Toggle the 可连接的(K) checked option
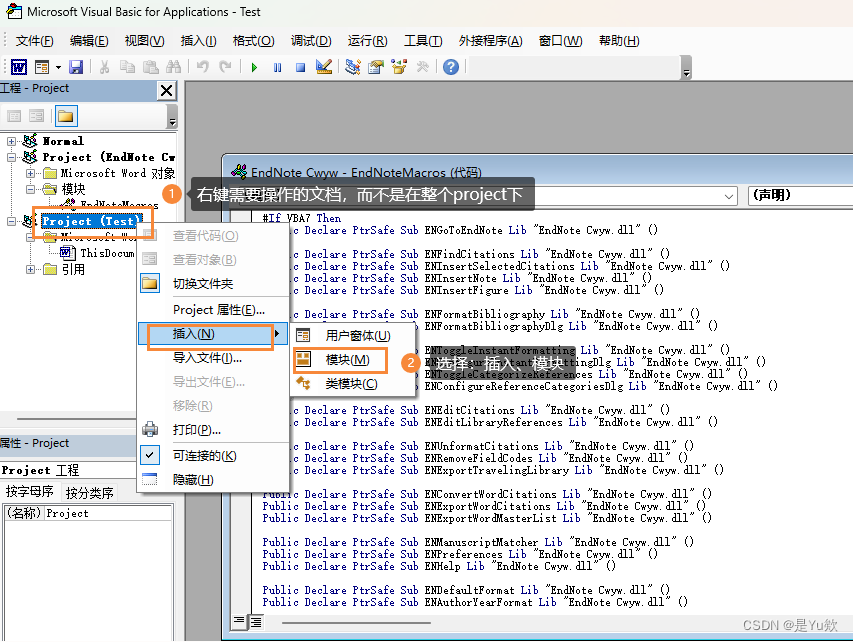 point(213,456)
